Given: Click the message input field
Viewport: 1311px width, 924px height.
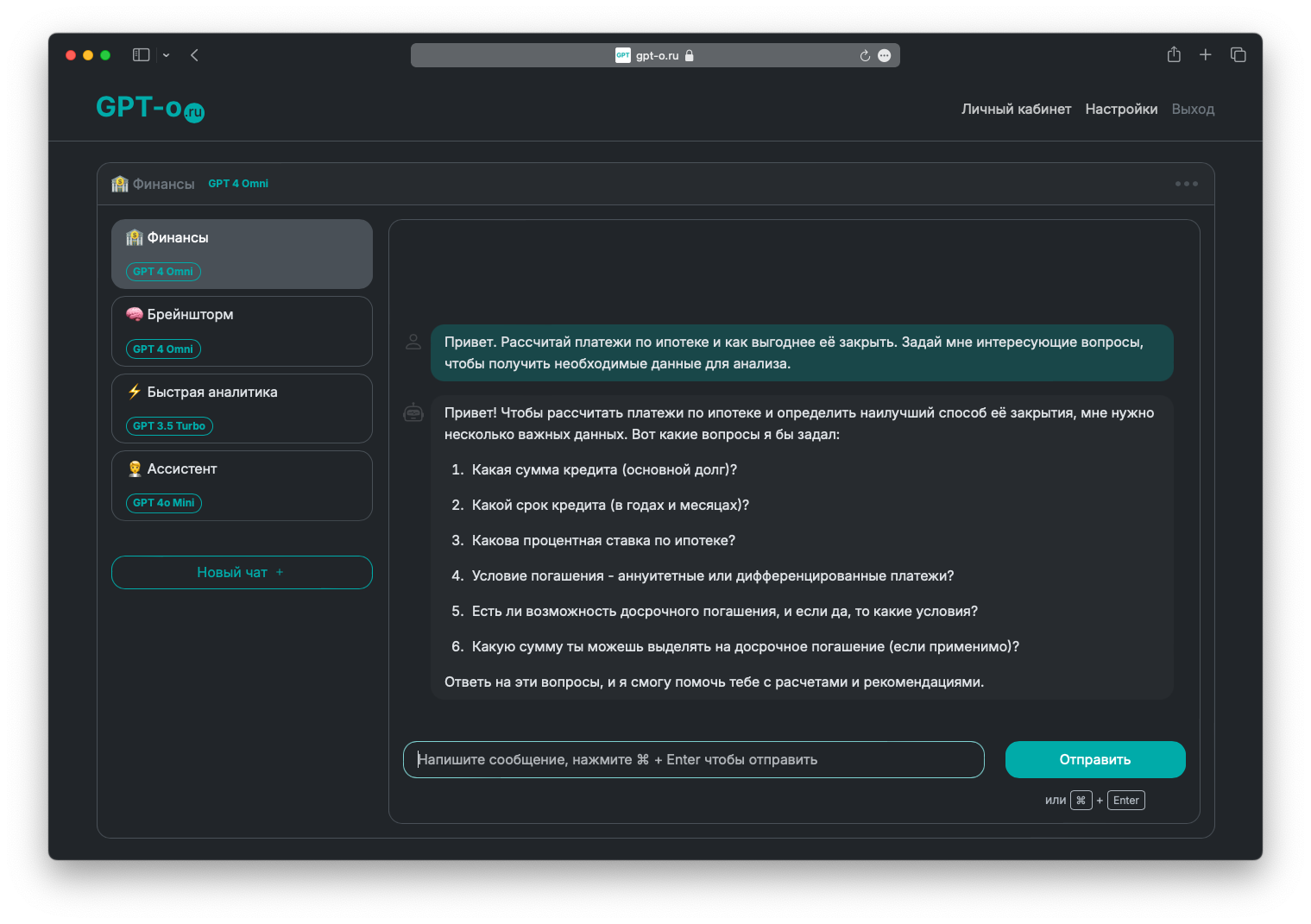Looking at the screenshot, I should 694,760.
